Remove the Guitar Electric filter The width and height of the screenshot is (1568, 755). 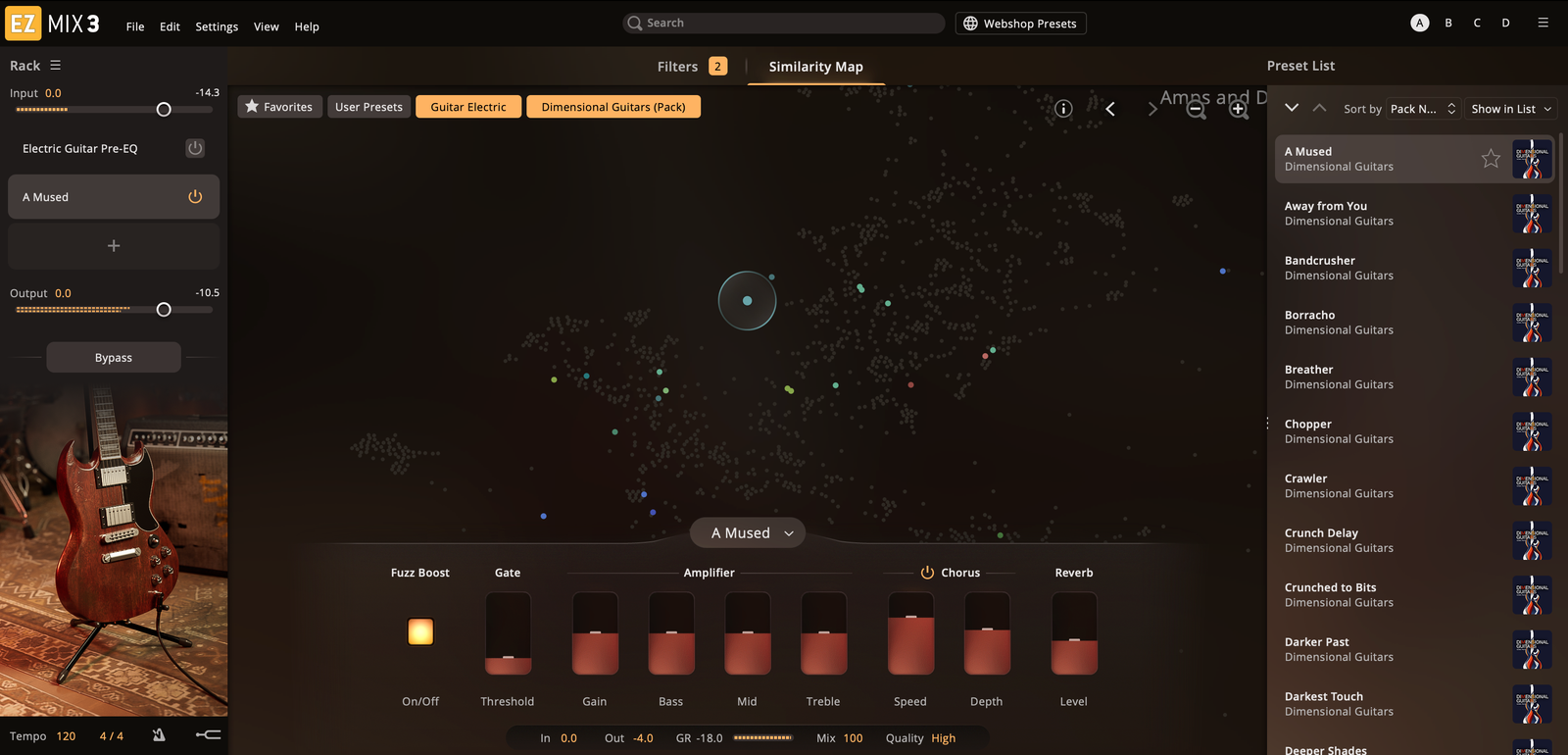(468, 106)
